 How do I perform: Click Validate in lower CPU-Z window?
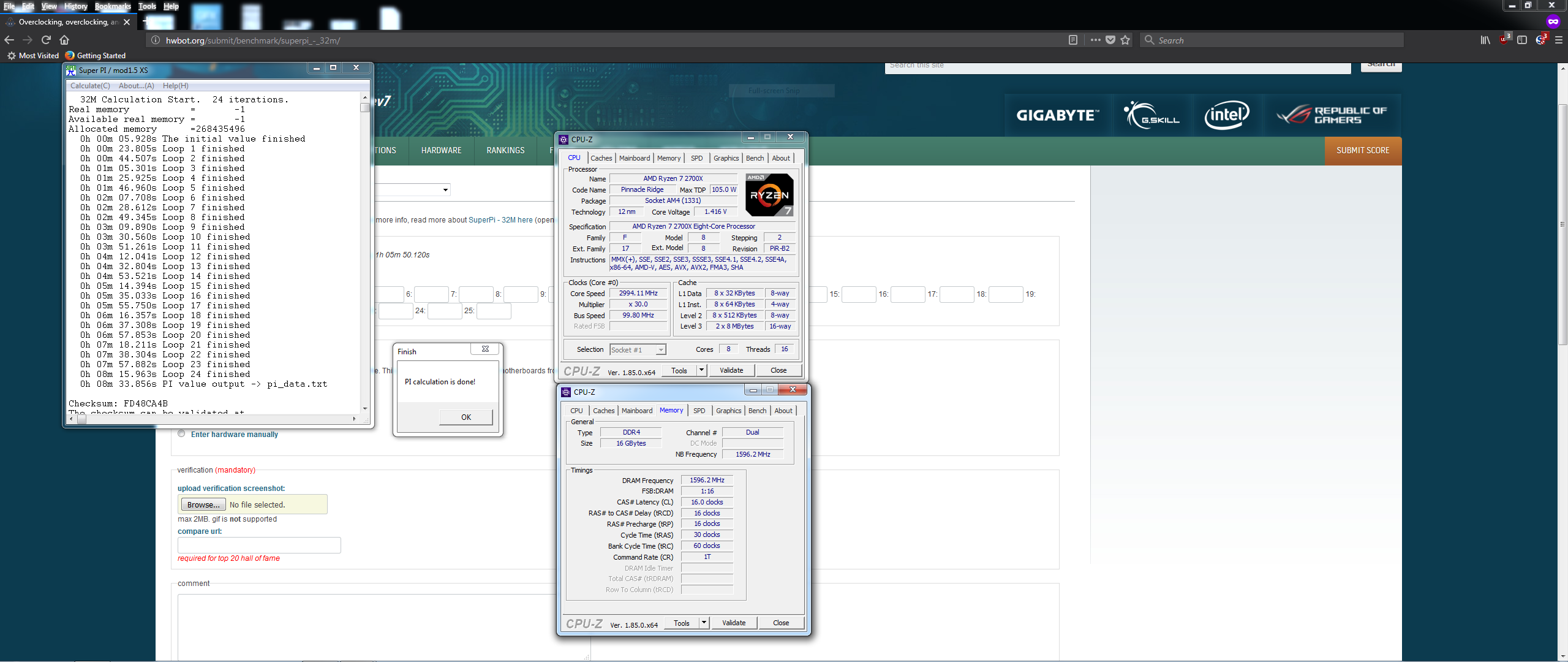[x=734, y=623]
